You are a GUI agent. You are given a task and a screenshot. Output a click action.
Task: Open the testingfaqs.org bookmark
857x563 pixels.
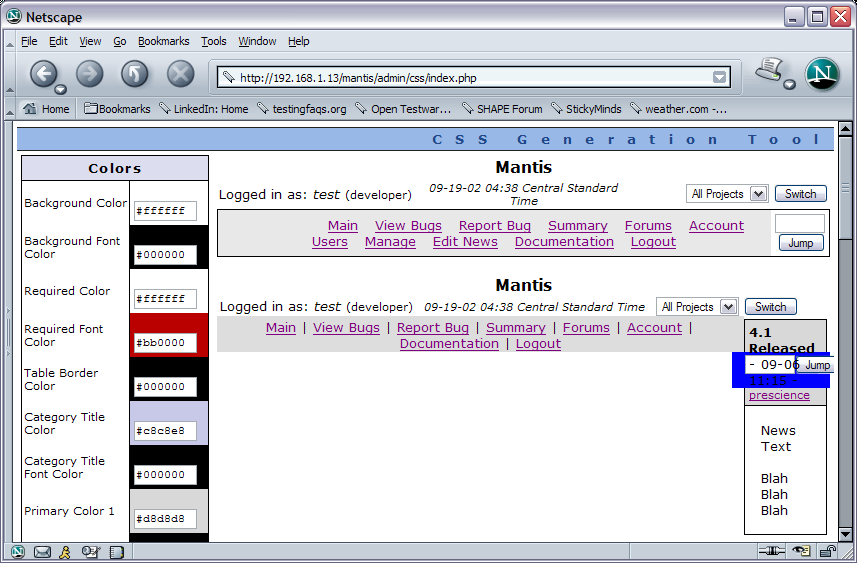[x=302, y=109]
